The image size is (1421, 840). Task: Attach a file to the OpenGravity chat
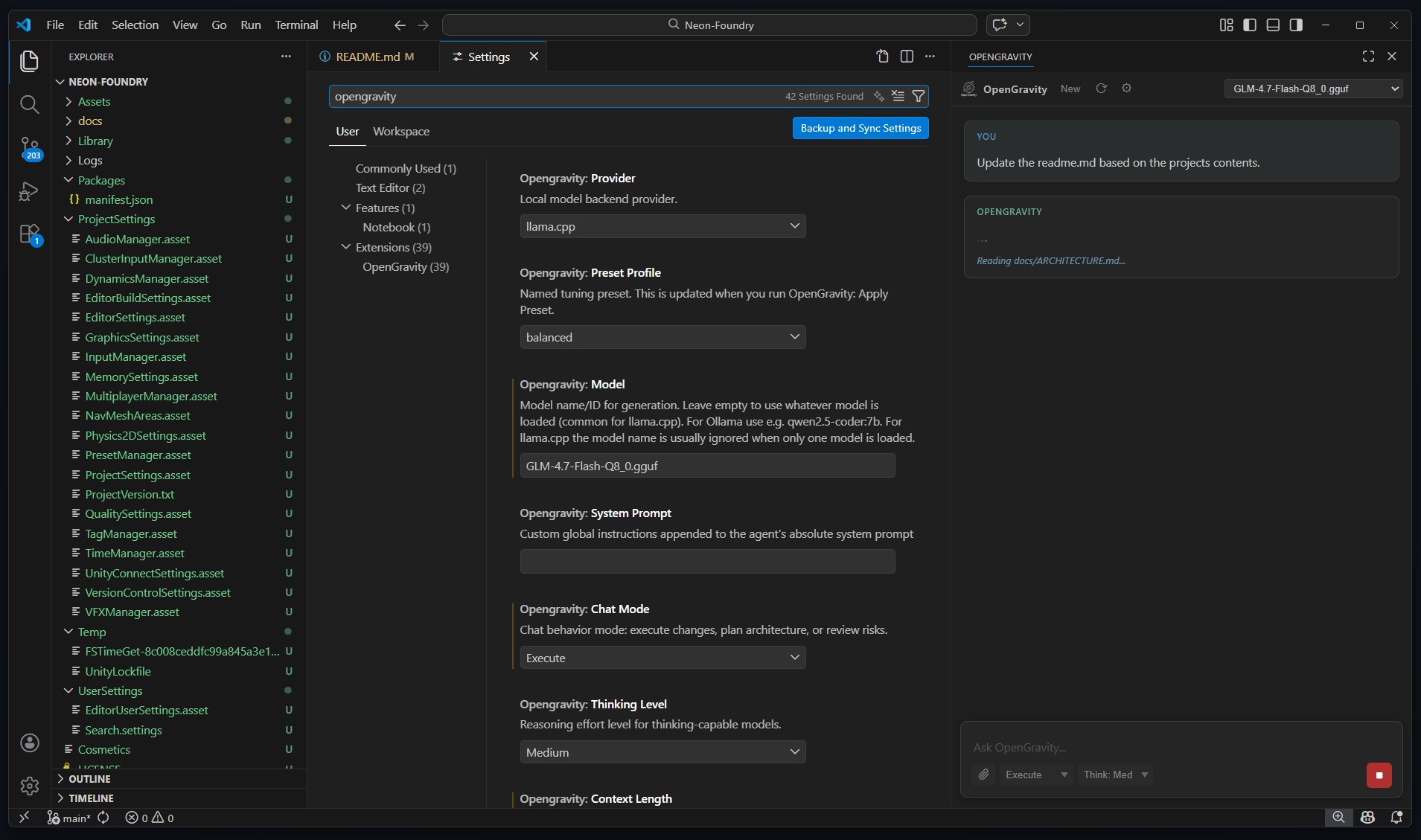coord(983,775)
